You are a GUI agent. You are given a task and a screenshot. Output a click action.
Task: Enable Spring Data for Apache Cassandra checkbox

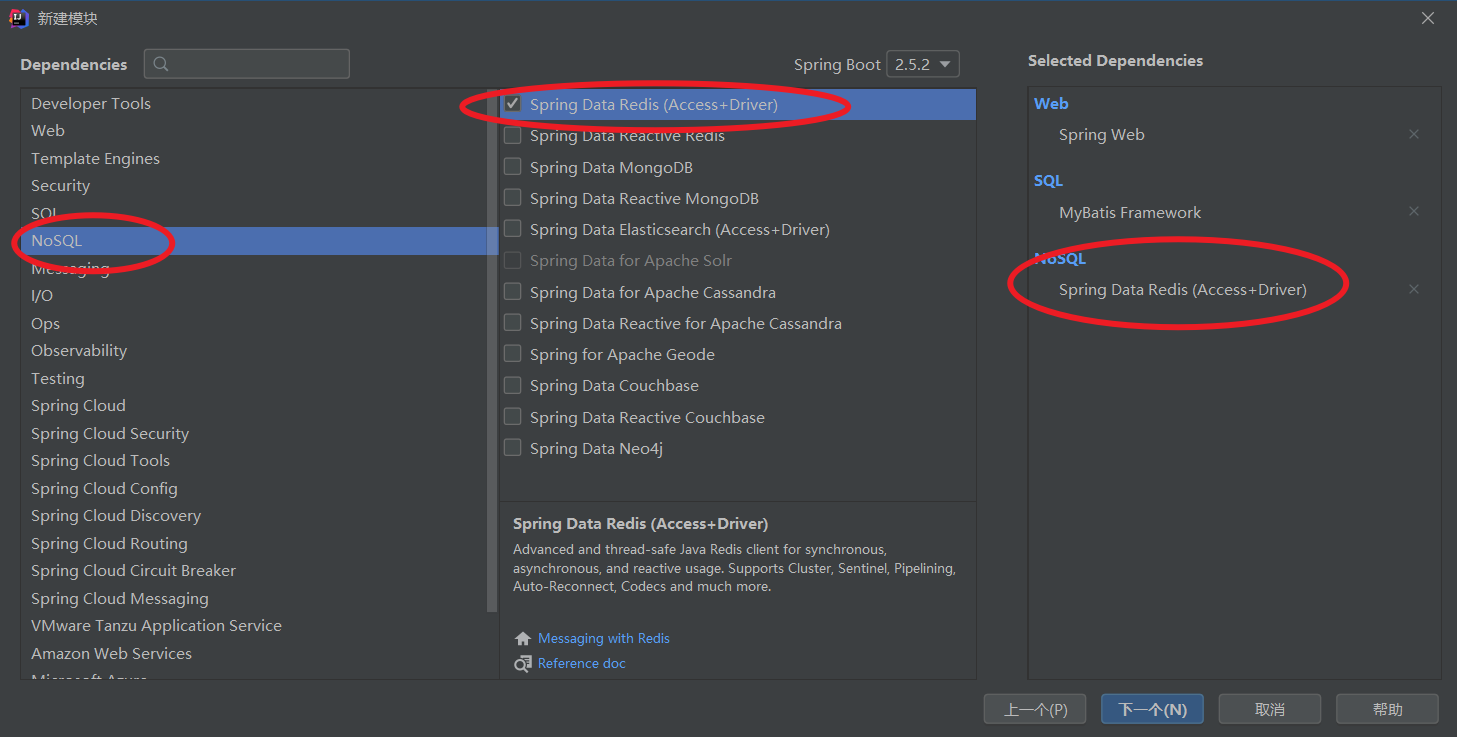tap(512, 292)
